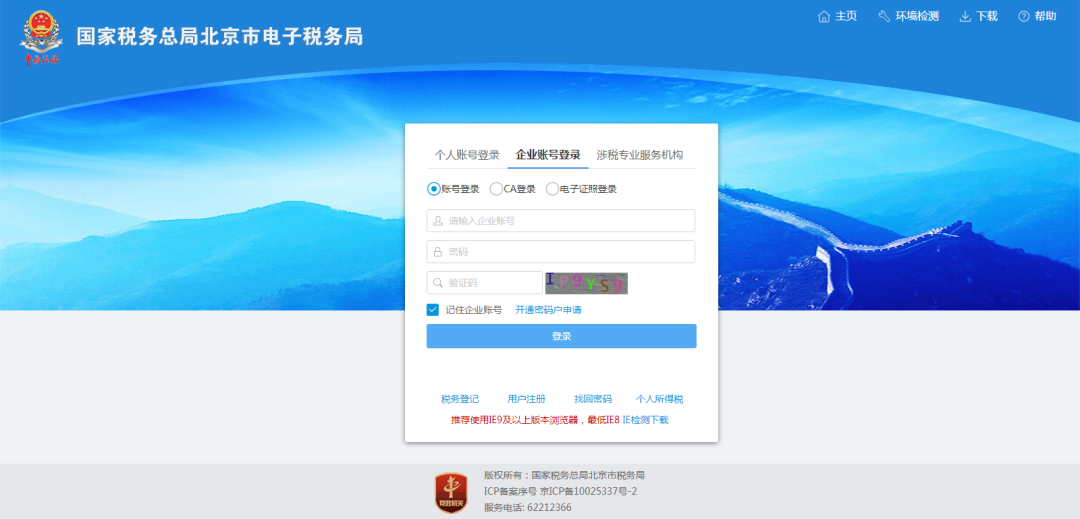Click the question mark help icon
The height and width of the screenshot is (519, 1080).
pos(1024,17)
